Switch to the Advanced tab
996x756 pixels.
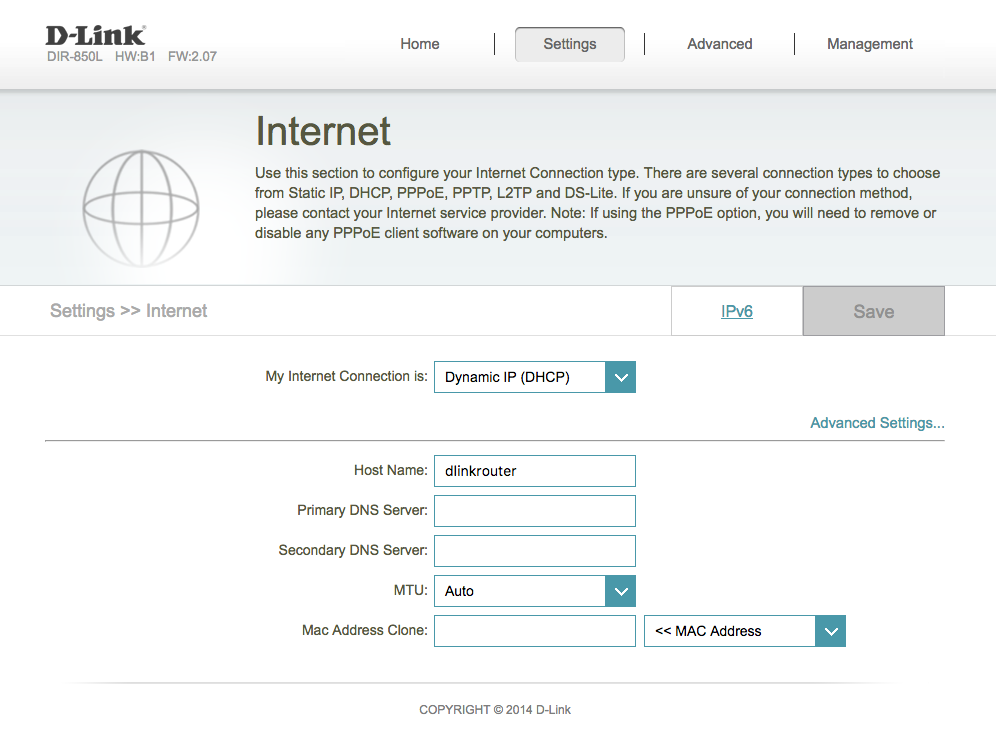coord(720,44)
